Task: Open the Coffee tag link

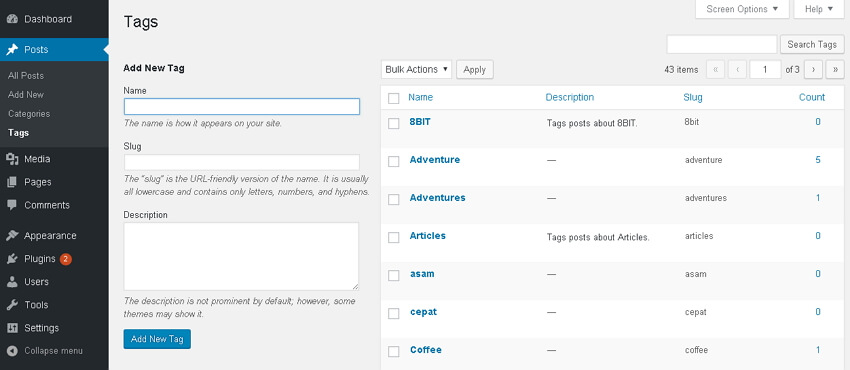Action: (x=426, y=349)
